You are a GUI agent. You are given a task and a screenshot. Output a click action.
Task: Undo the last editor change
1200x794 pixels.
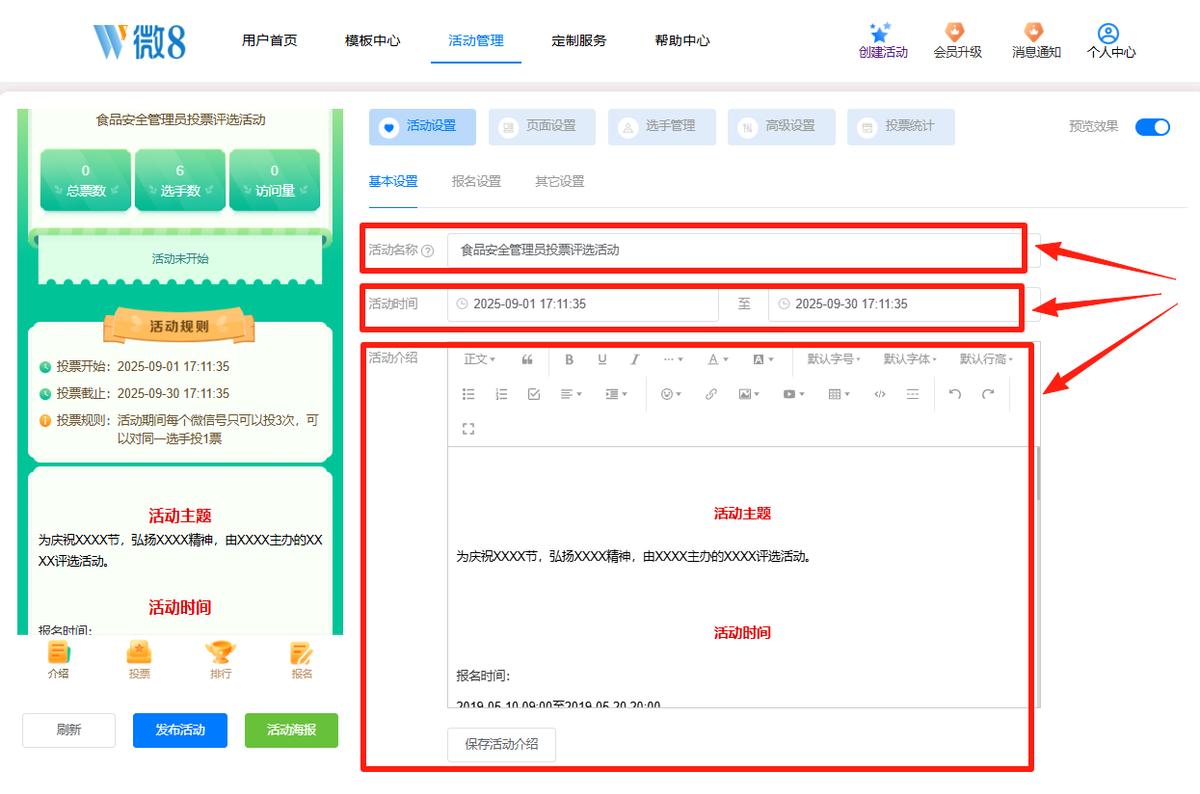(x=955, y=394)
